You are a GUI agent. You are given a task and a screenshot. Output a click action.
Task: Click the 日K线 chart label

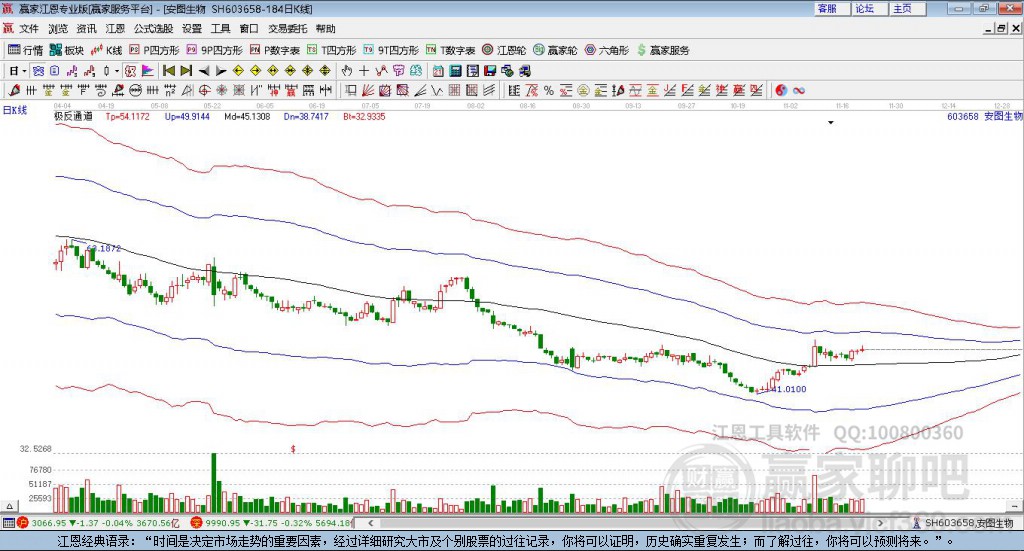click(x=15, y=110)
